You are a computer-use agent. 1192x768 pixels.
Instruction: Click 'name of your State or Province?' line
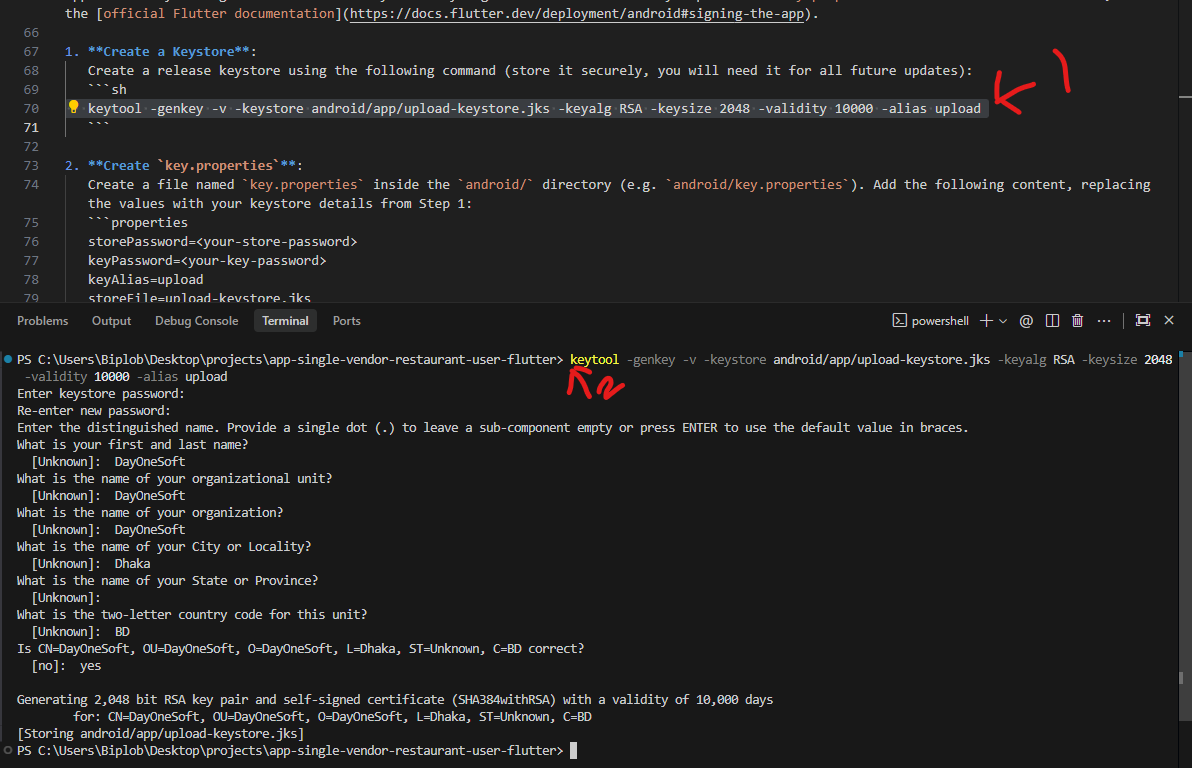(x=167, y=581)
